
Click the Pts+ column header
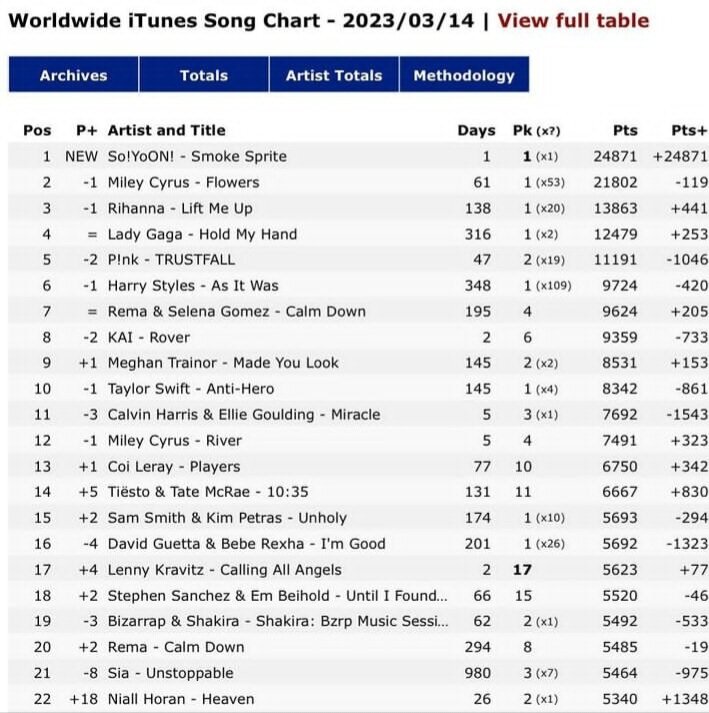(689, 131)
